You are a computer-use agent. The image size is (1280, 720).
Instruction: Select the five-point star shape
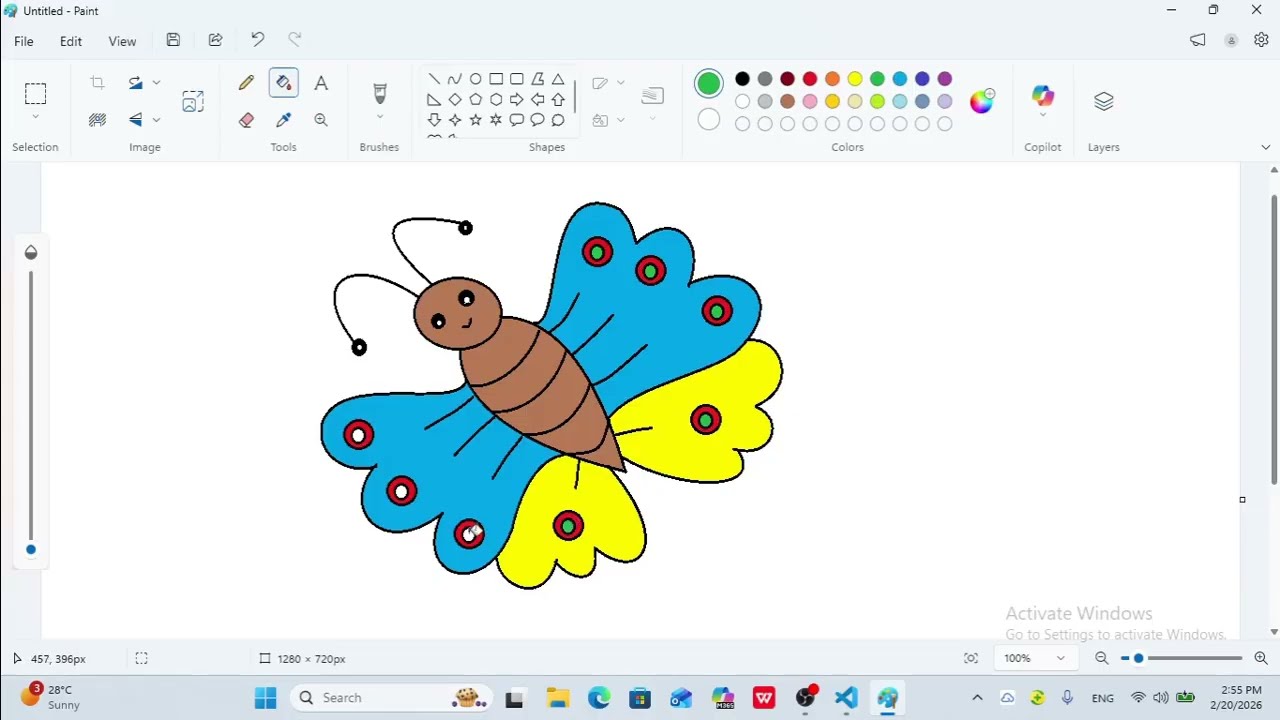[476, 120]
